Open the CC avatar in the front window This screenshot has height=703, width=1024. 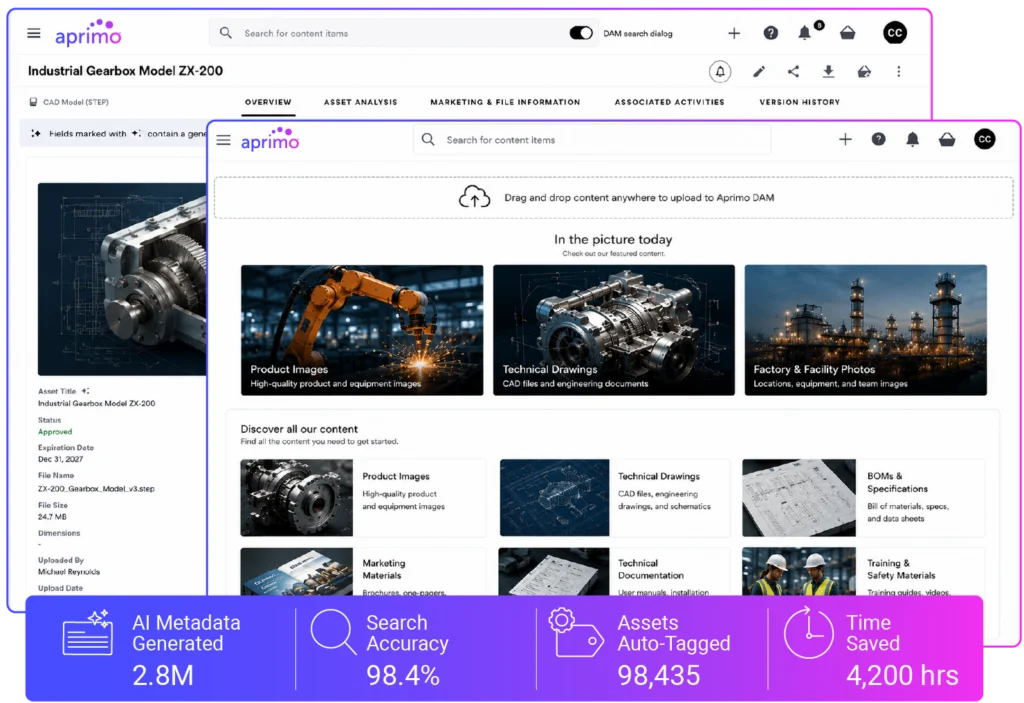click(x=985, y=139)
